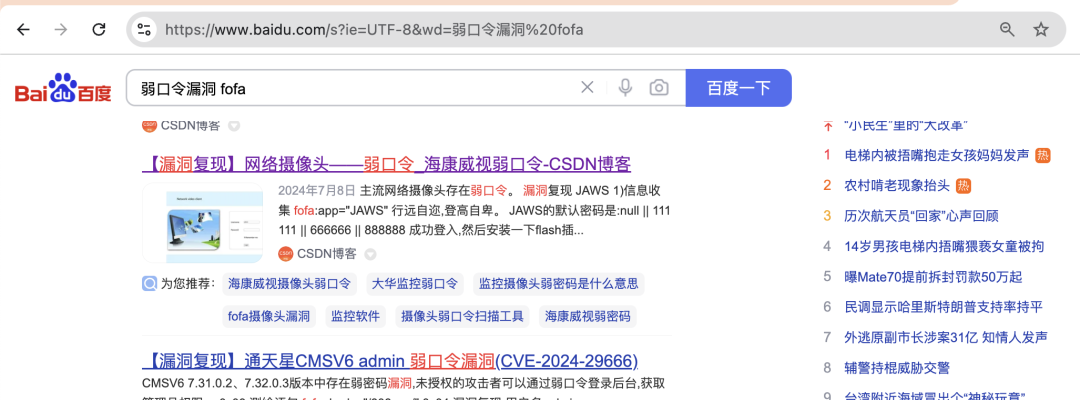1080x400 pixels.
Task: Click the 为您推荐 search icon
Action: click(x=149, y=283)
